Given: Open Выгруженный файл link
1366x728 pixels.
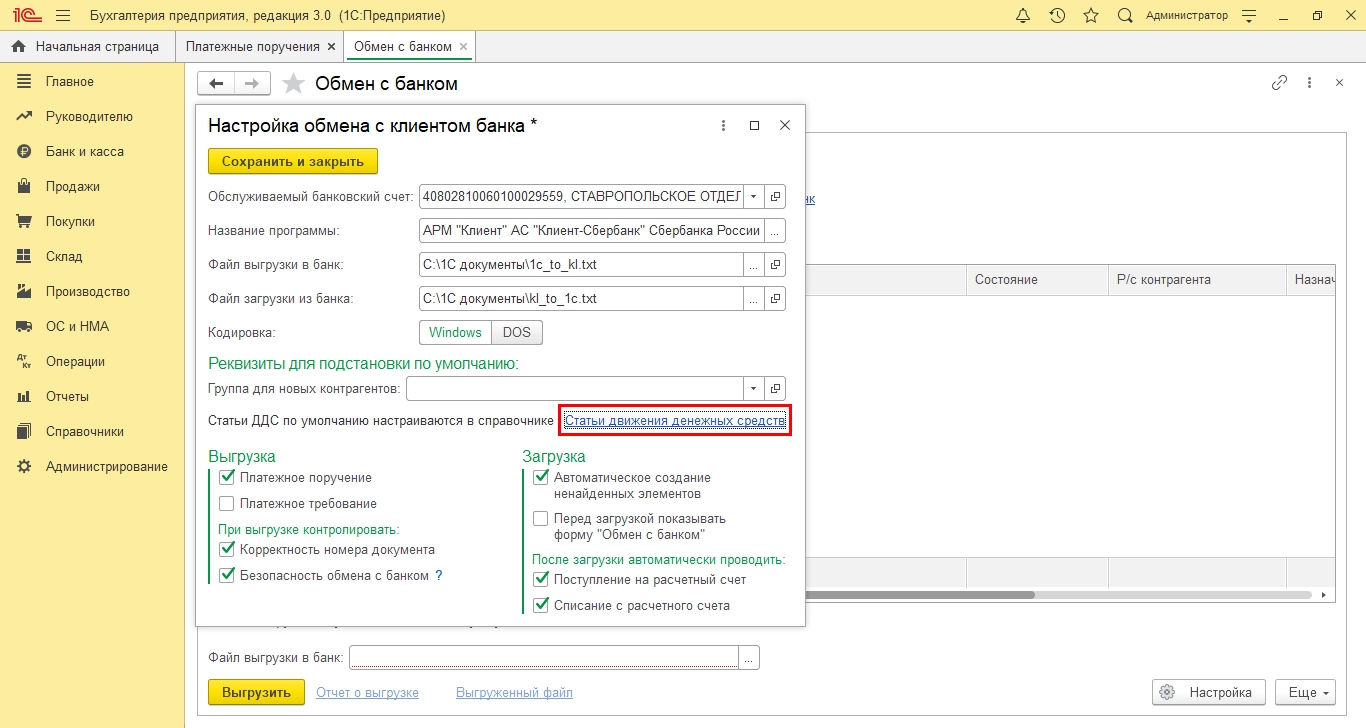Looking at the screenshot, I should [x=514, y=692].
